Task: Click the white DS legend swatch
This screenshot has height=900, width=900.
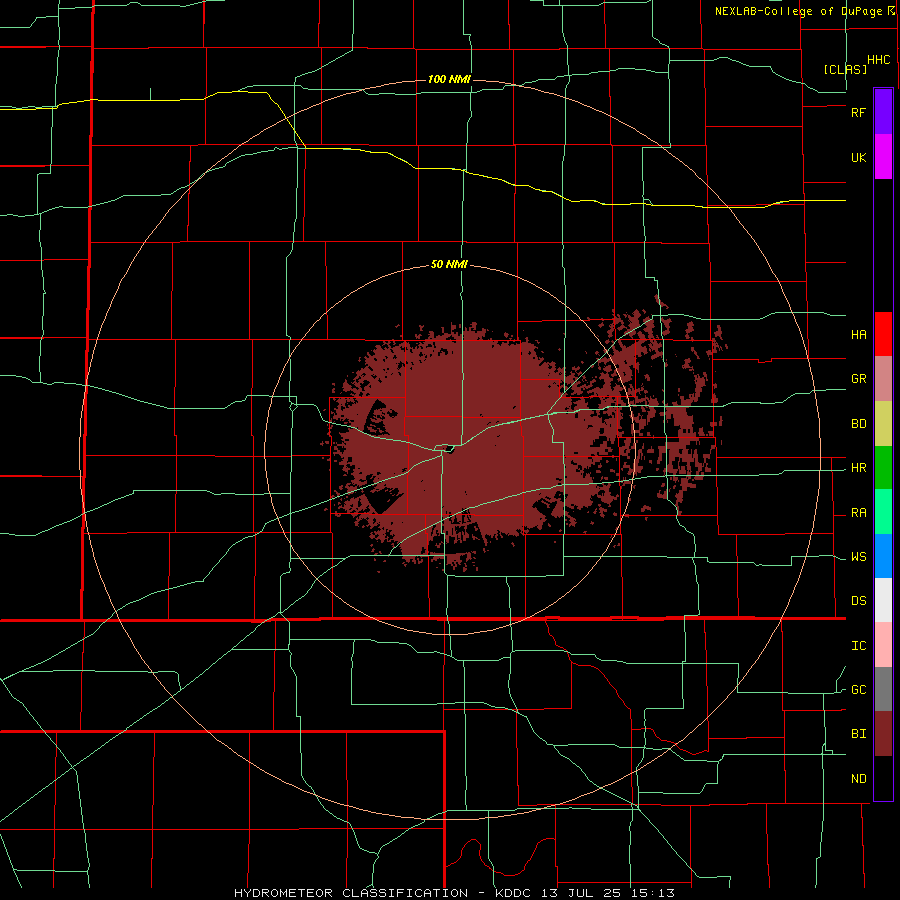Action: (x=883, y=600)
